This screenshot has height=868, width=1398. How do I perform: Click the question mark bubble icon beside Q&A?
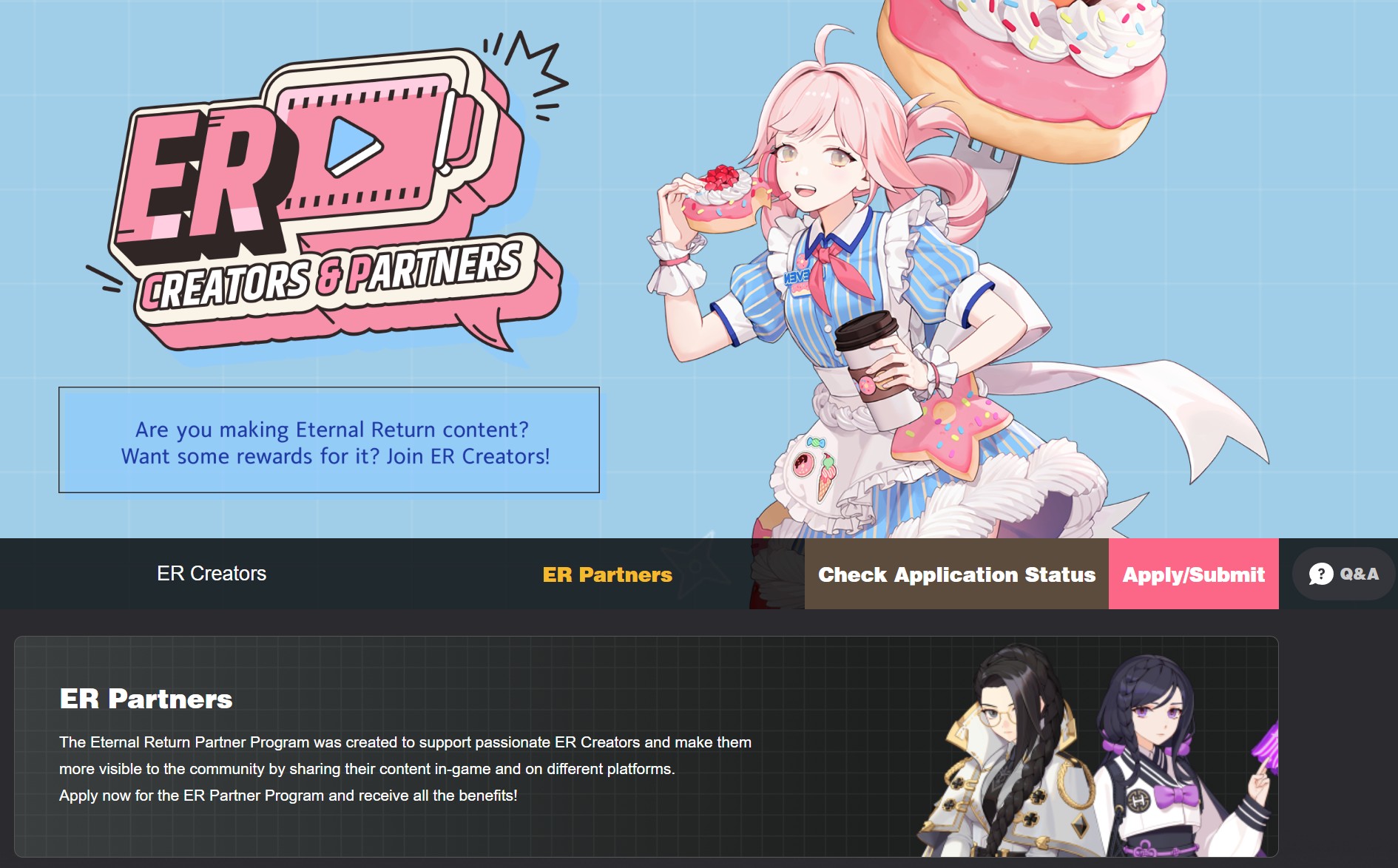[x=1321, y=574]
